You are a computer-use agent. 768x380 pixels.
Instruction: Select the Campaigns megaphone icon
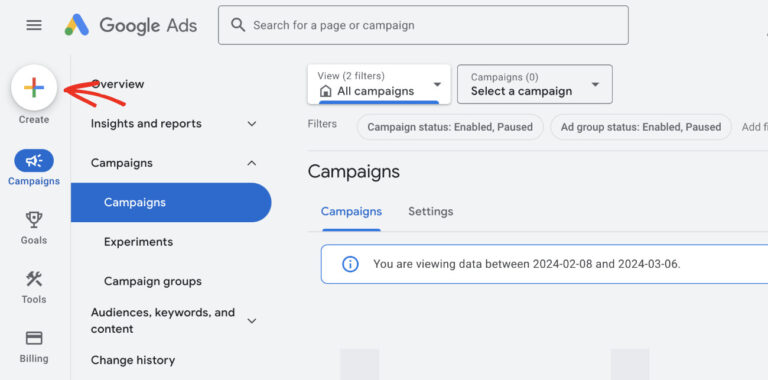34,161
